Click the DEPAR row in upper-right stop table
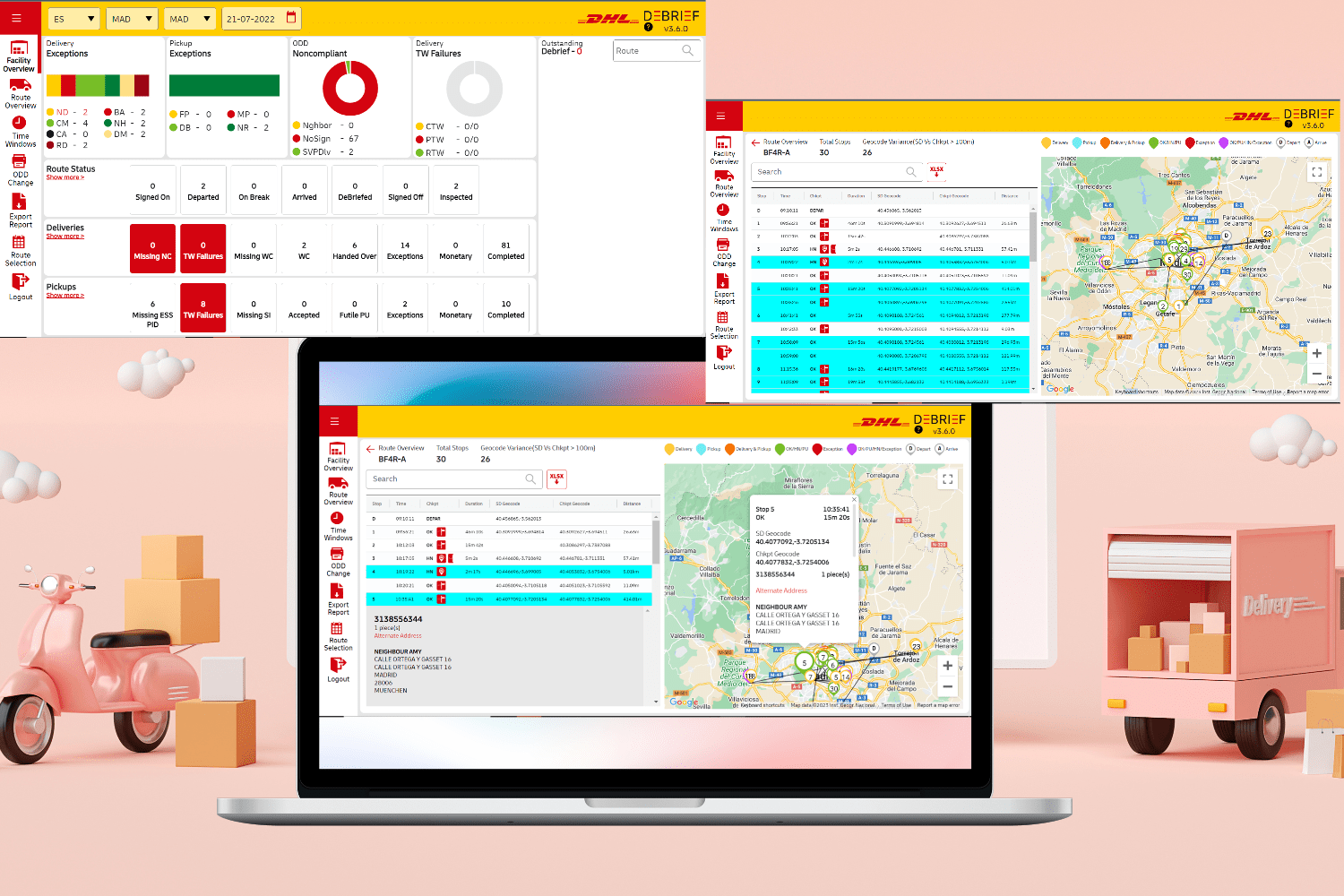The width and height of the screenshot is (1344, 896). coord(890,211)
